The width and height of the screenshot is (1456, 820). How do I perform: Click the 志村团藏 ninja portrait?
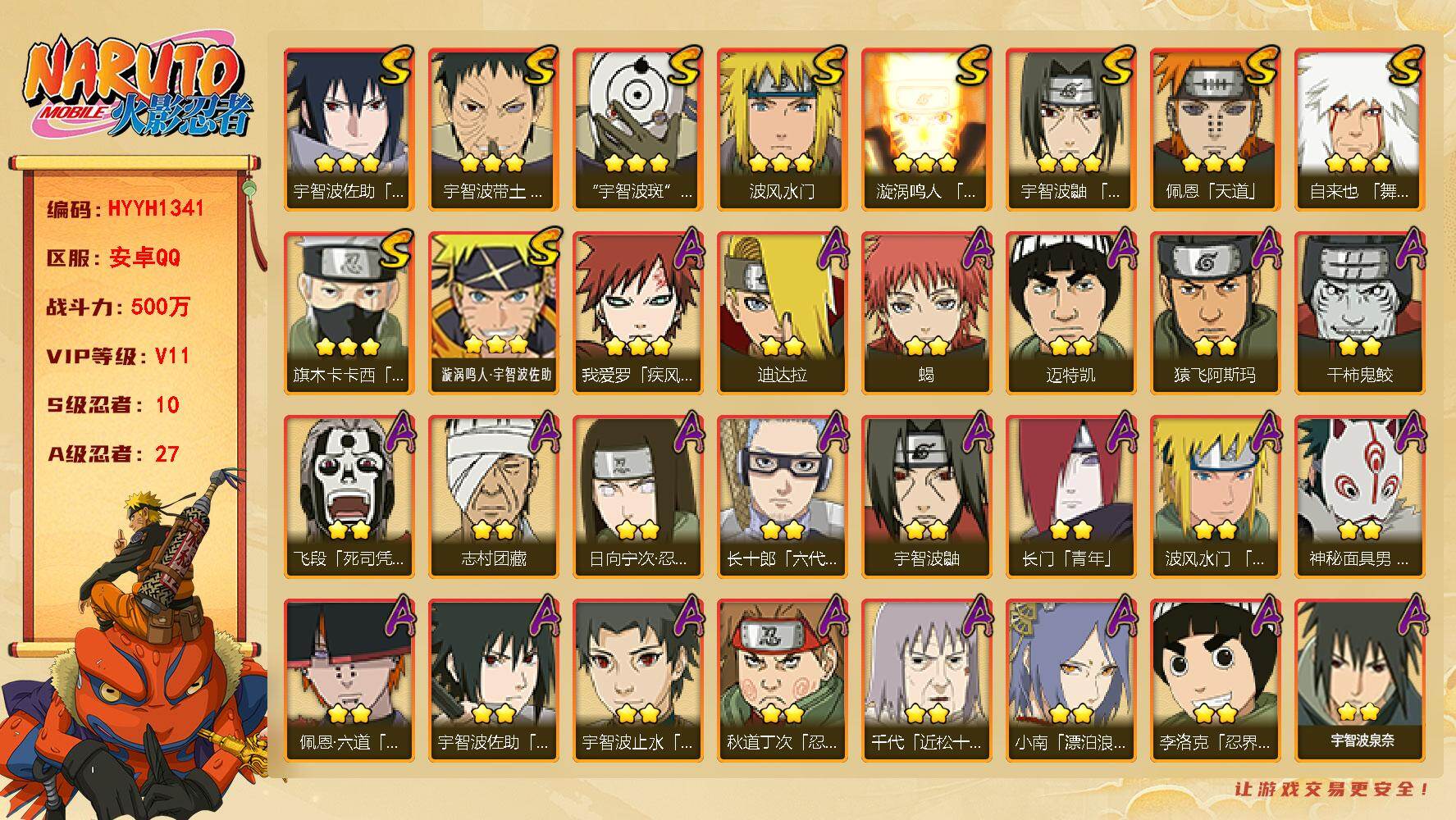pos(493,497)
